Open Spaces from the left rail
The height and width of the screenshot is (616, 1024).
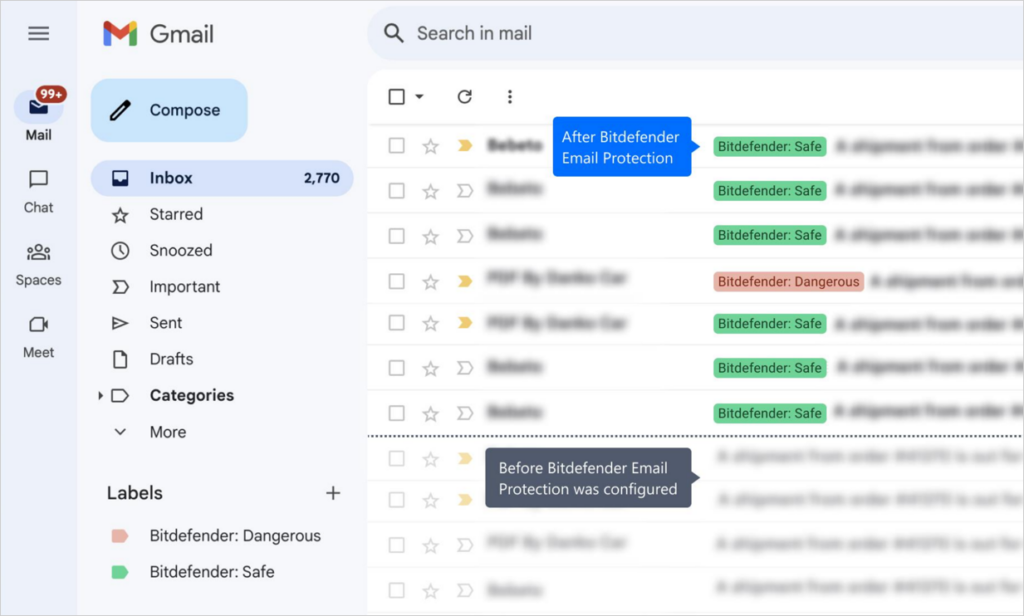coord(39,265)
